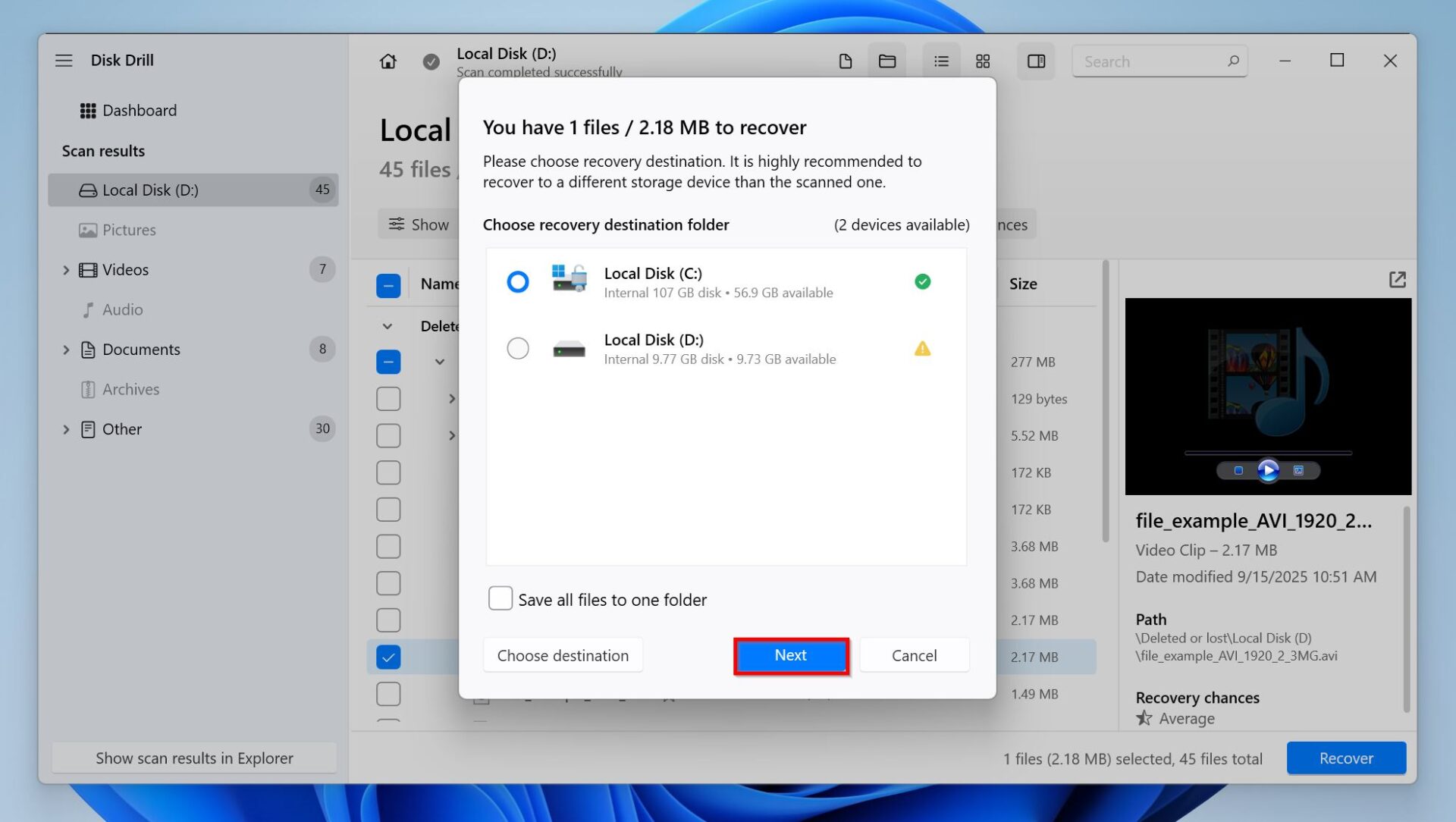The width and height of the screenshot is (1456, 822).
Task: Toggle the preview panel icon
Action: pos(1036,61)
